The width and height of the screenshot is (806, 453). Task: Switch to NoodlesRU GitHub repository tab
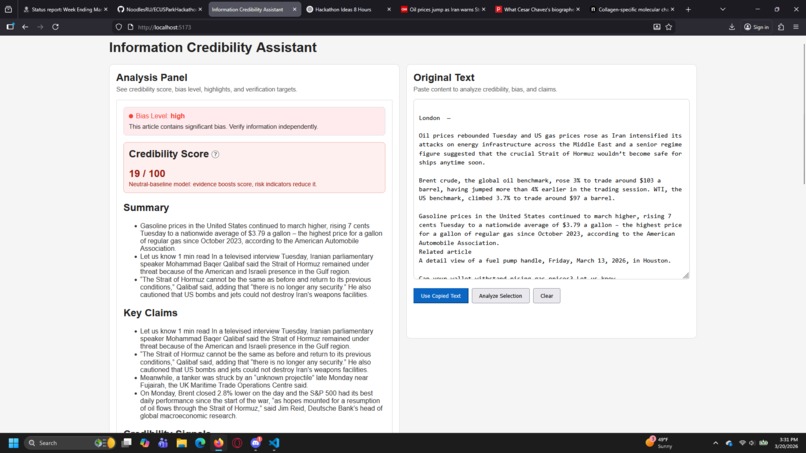(x=157, y=9)
